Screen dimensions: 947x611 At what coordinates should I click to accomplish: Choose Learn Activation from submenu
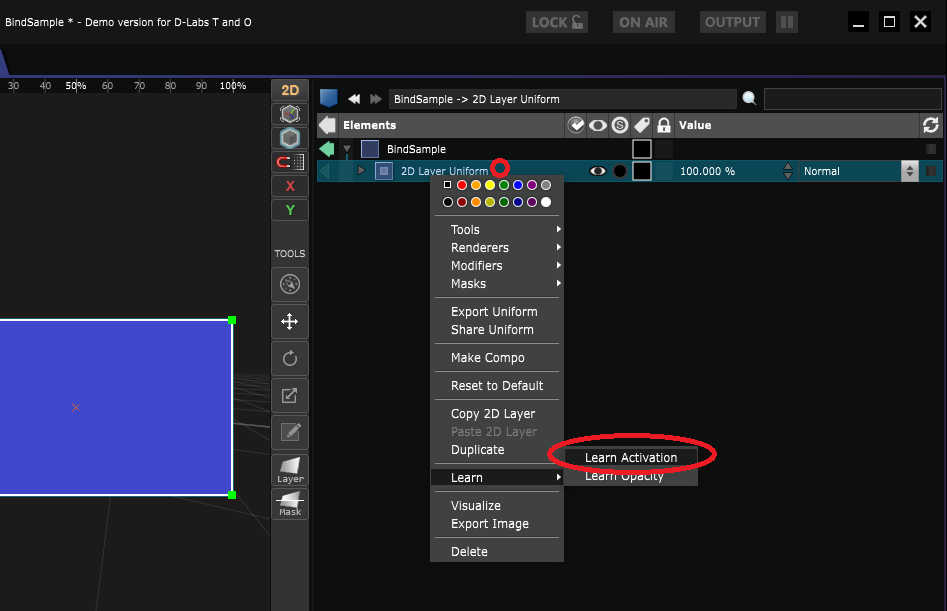[x=631, y=458]
